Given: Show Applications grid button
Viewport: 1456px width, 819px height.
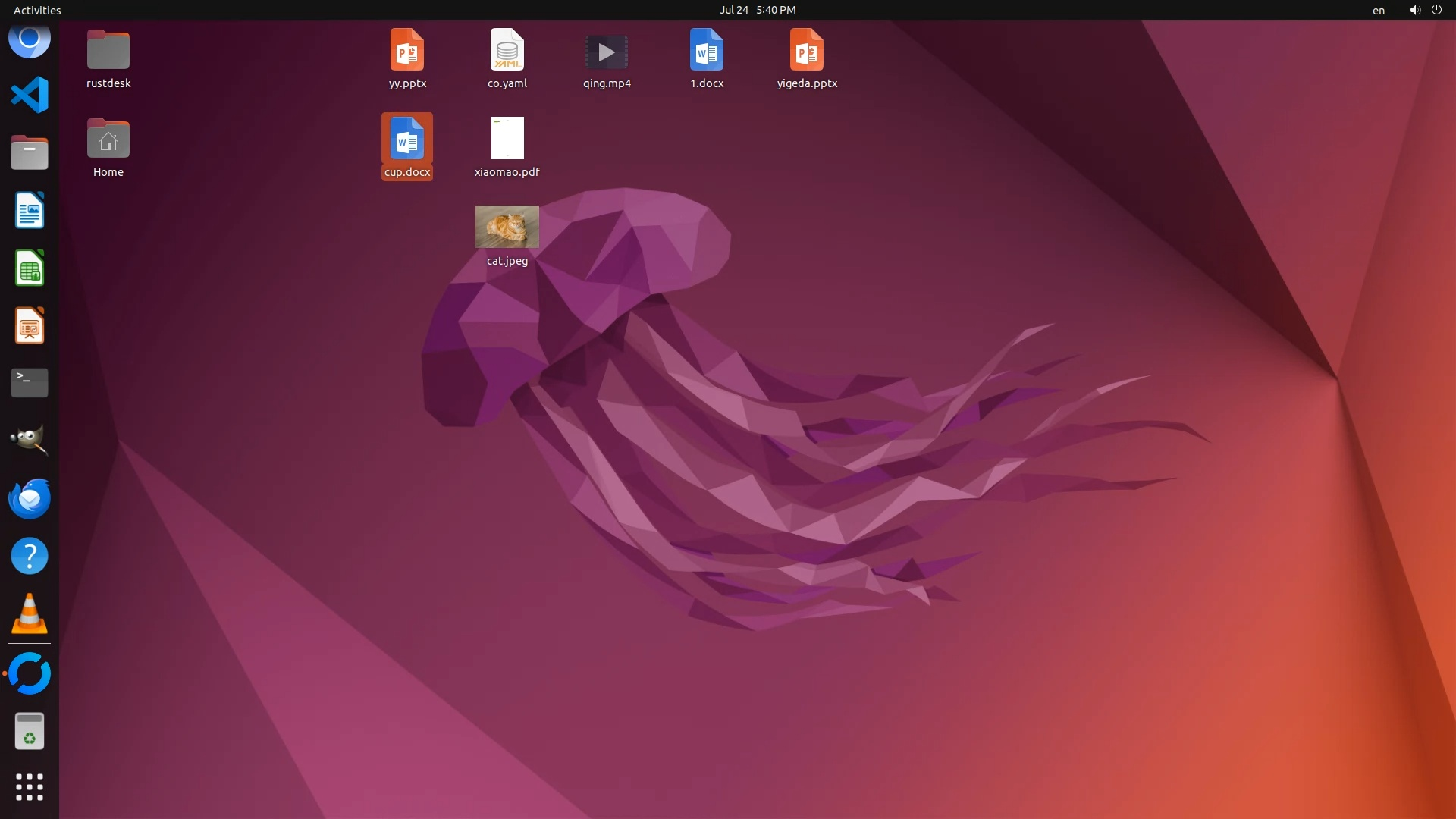Looking at the screenshot, I should [30, 787].
